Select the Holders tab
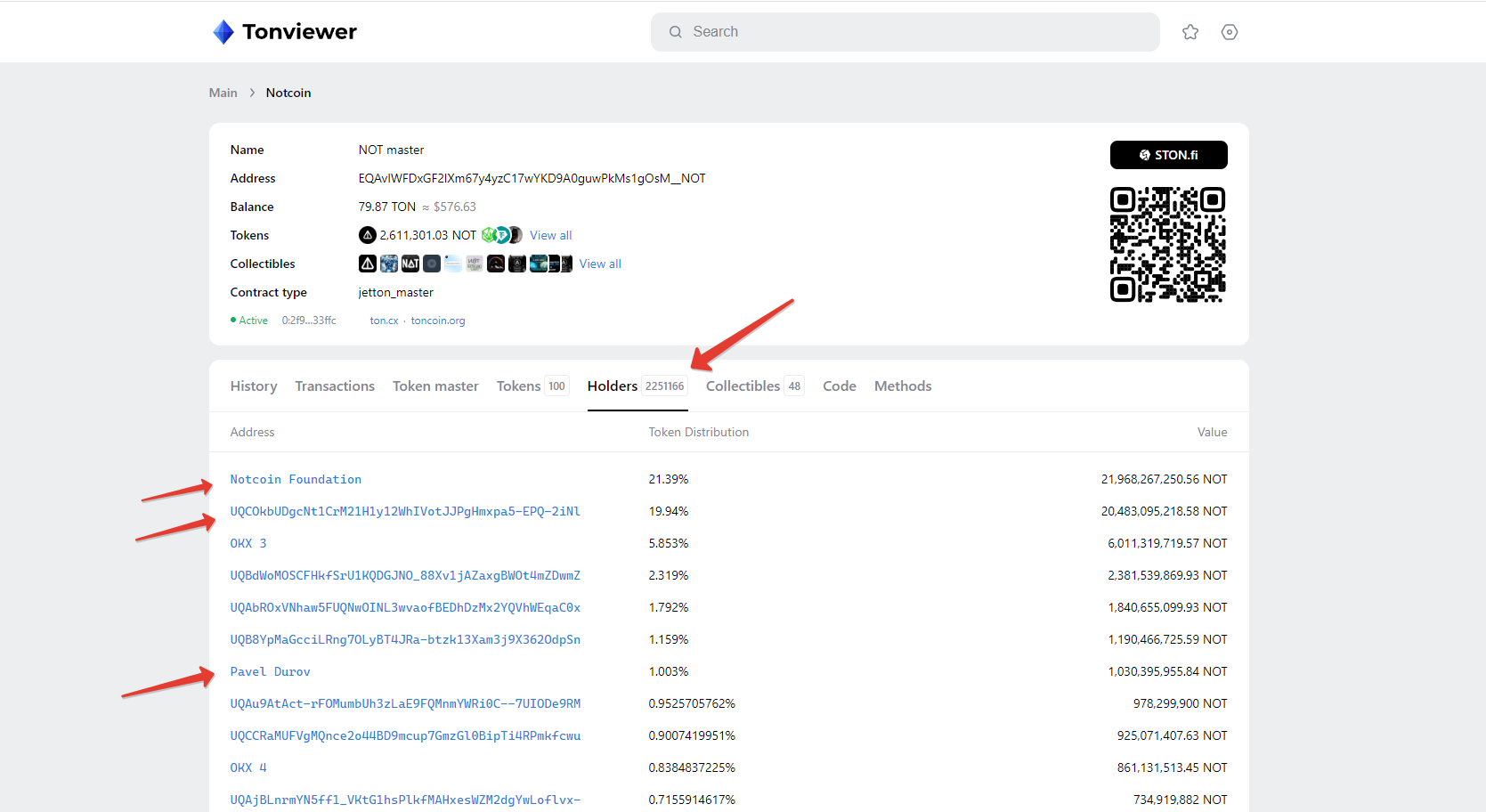Image resolution: width=1486 pixels, height=812 pixels. click(637, 386)
